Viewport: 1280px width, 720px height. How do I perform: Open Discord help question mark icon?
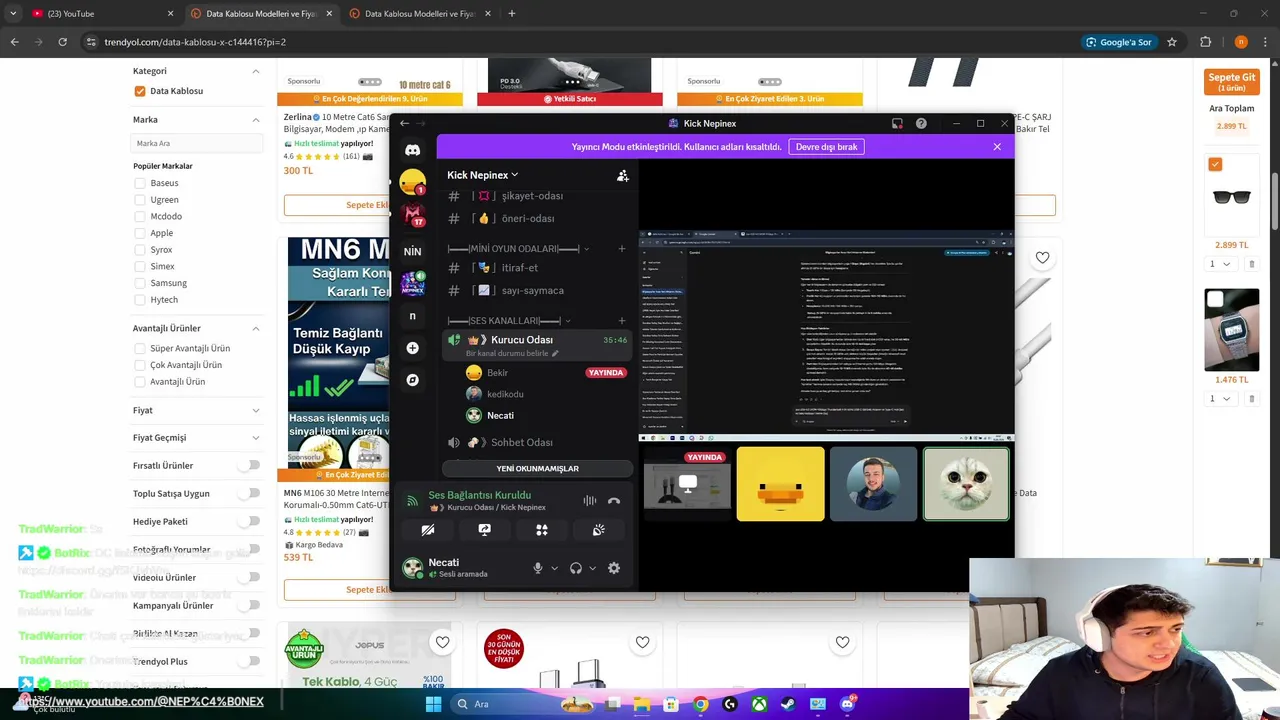921,123
